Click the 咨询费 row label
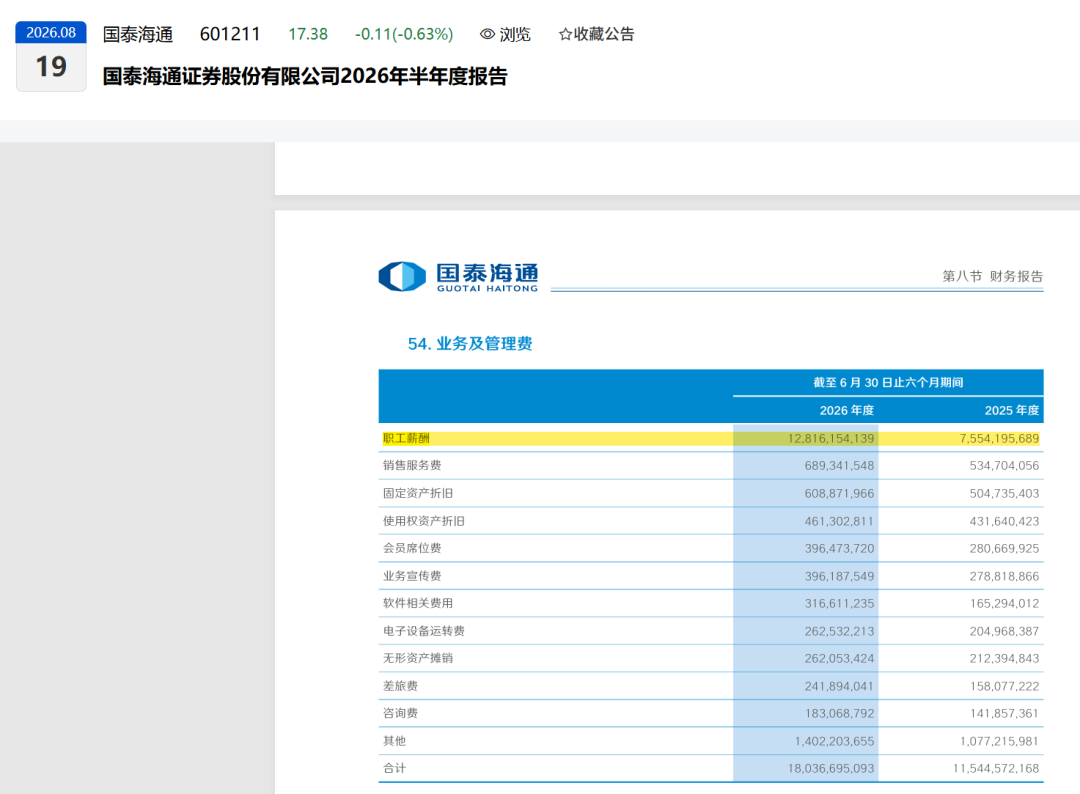1080x794 pixels. click(x=400, y=713)
